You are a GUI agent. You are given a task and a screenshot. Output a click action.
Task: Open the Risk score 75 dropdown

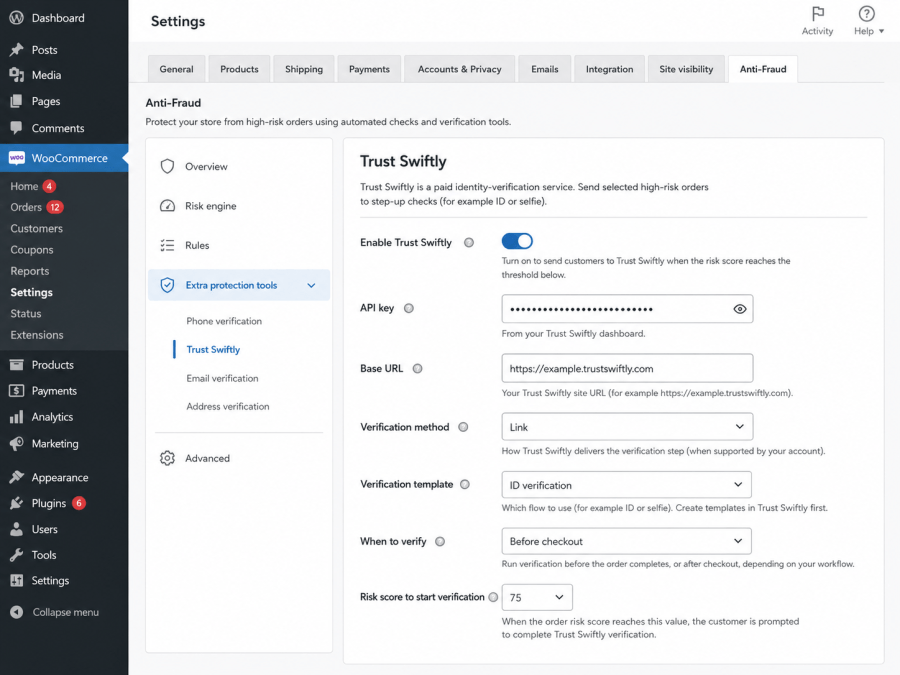coord(537,598)
